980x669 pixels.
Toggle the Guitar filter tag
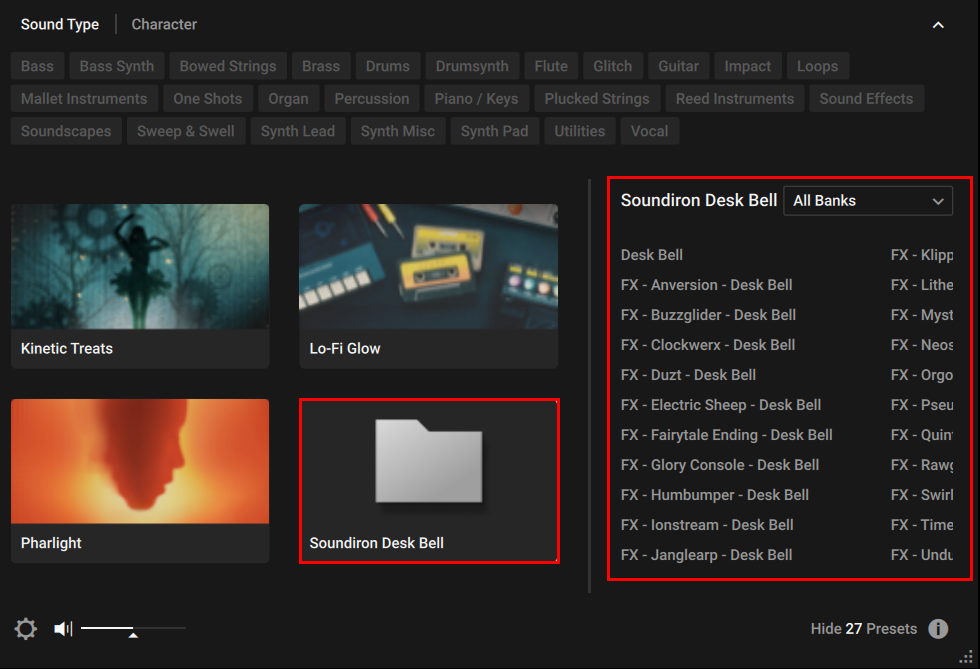pos(678,66)
